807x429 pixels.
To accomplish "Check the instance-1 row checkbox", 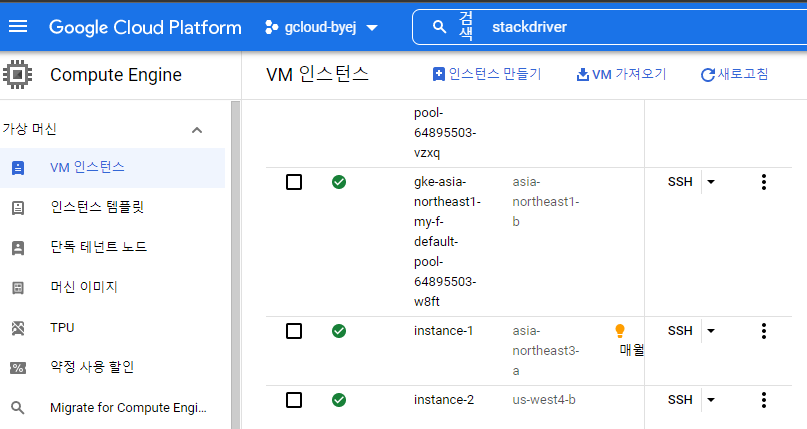I will [294, 331].
